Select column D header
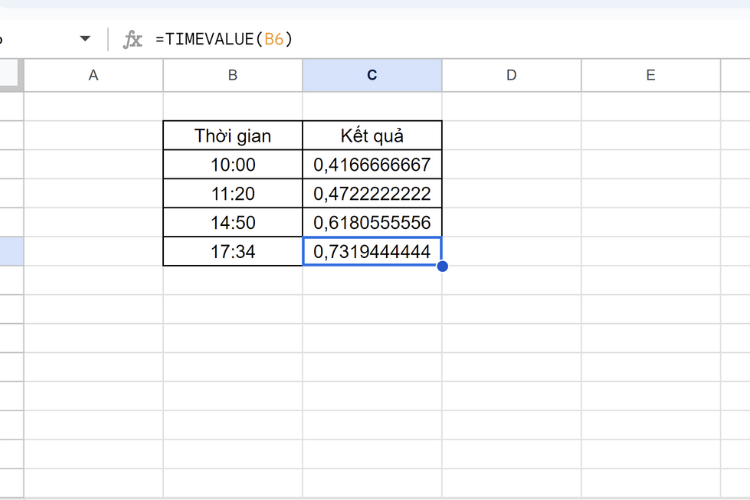Image resolution: width=750 pixels, height=500 pixels. point(511,75)
